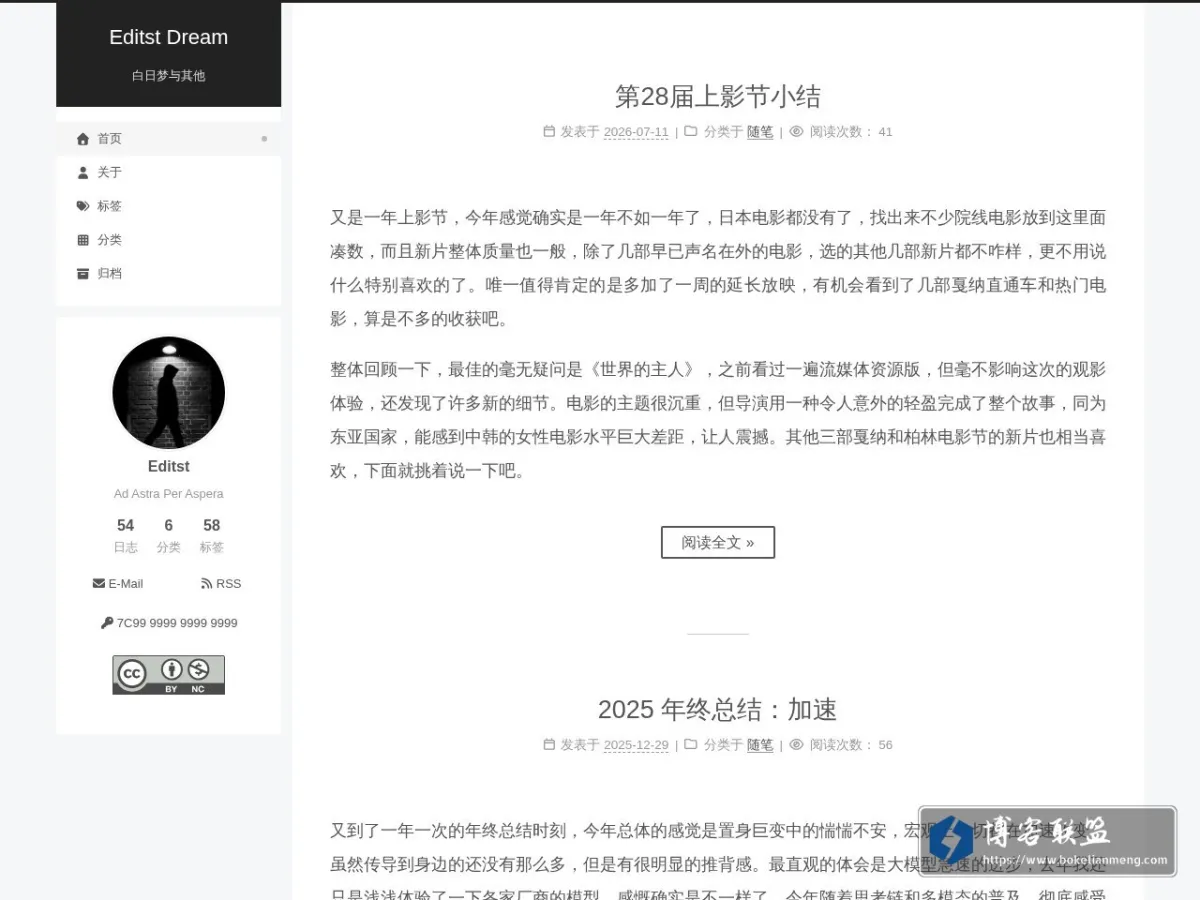This screenshot has height=900, width=1200.
Task: Click the motto Ad Astra Per Aspera
Action: point(168,493)
